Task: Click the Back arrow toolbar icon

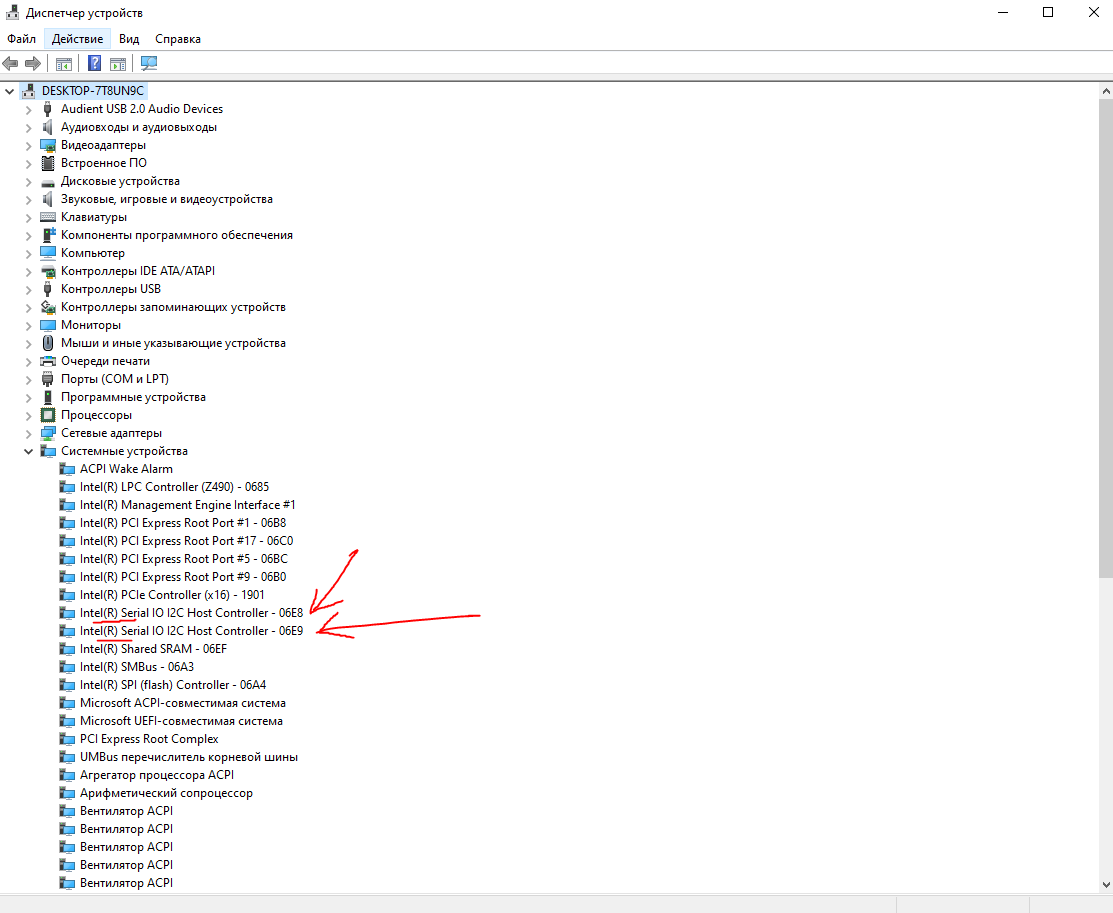Action: point(11,64)
